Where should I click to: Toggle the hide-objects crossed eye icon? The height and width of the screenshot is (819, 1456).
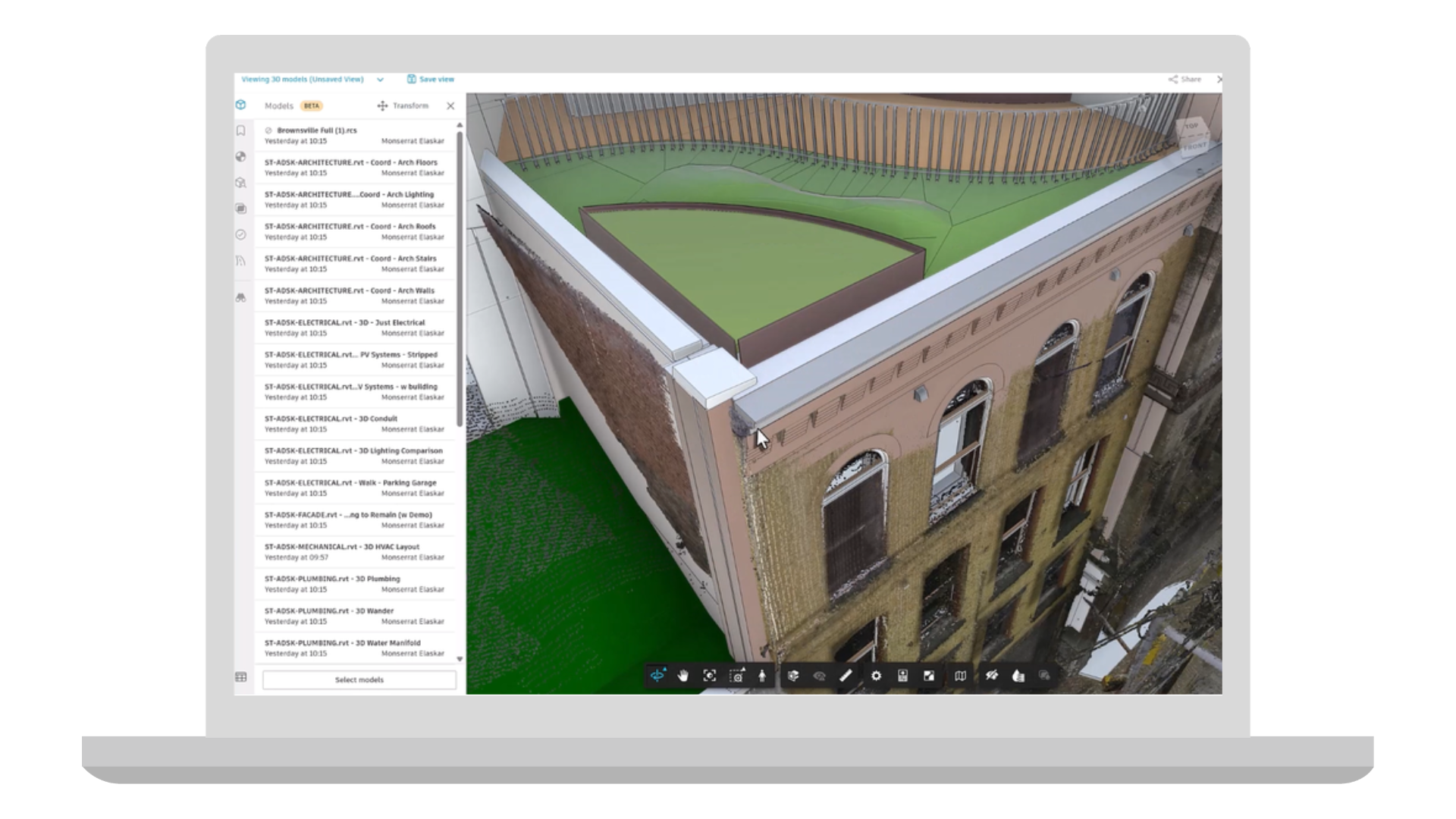point(992,676)
